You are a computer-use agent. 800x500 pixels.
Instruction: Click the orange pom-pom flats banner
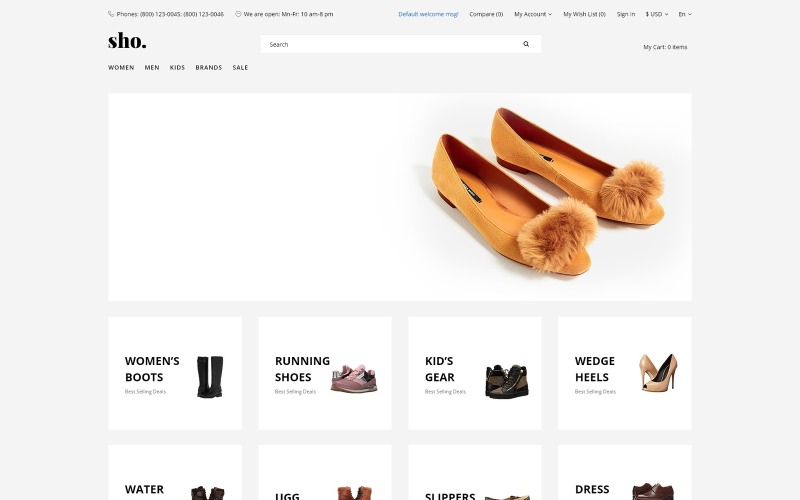tap(400, 197)
